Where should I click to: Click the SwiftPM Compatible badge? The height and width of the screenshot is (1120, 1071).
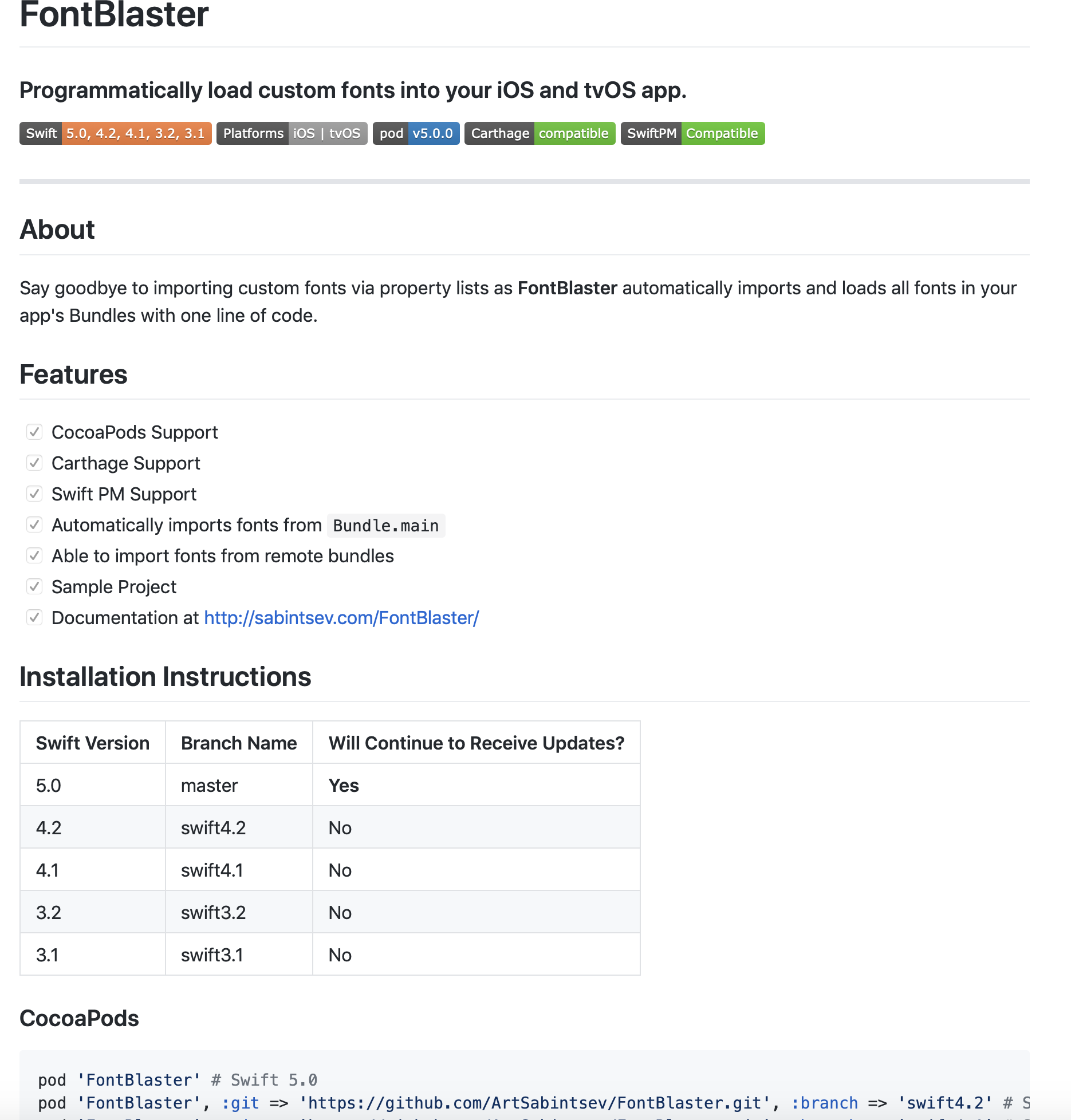click(692, 133)
